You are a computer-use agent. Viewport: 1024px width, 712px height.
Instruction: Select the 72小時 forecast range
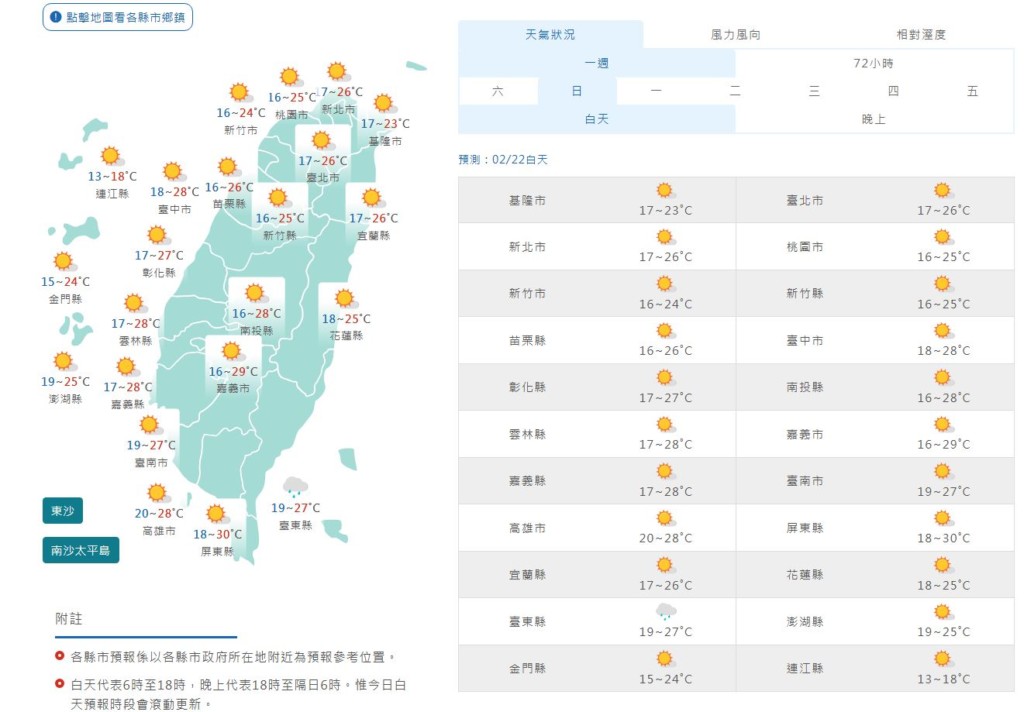coord(874,63)
